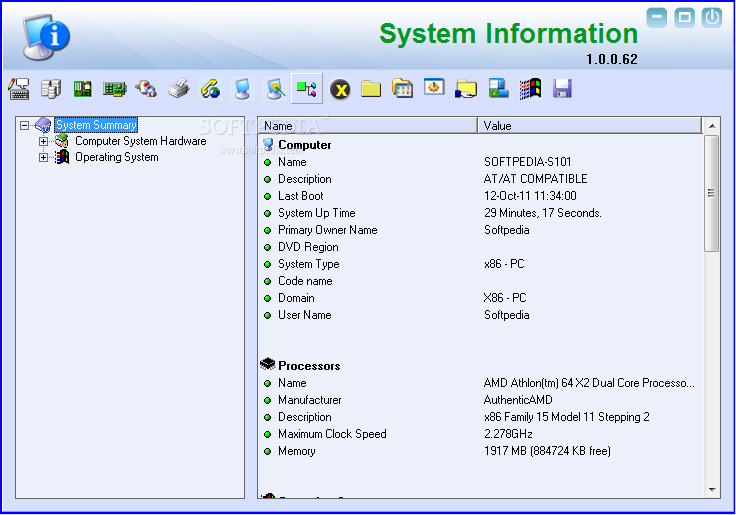Select the storage drives toolbar icon
The image size is (736, 515).
coord(51,89)
